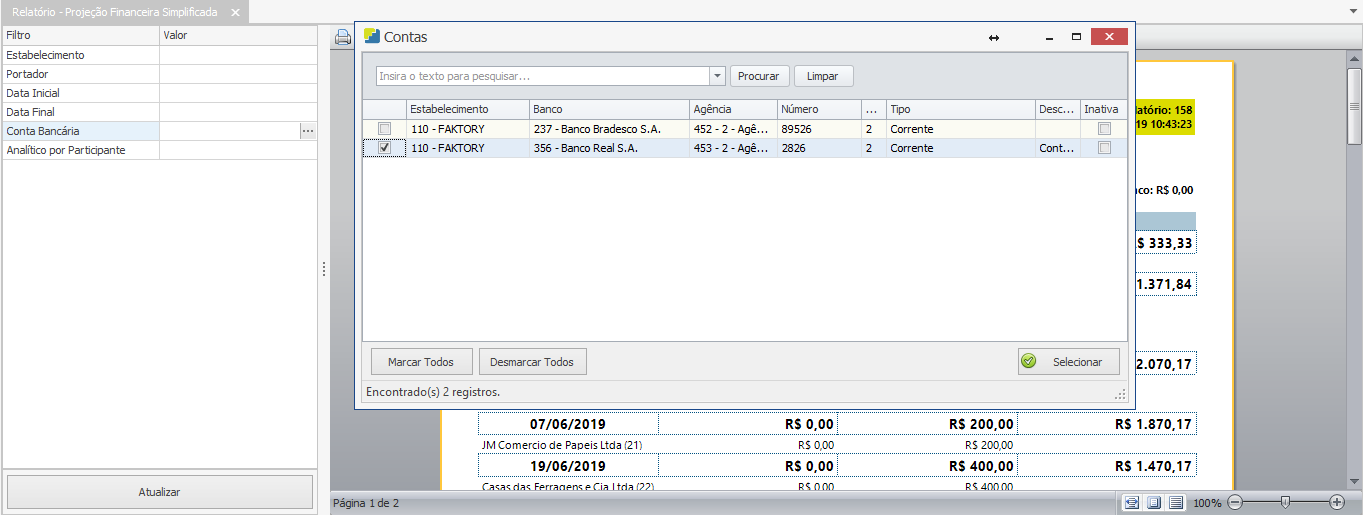The height and width of the screenshot is (515, 1363).
Task: Close the Projeção Financeira Simplificada tab
Action: point(235,12)
